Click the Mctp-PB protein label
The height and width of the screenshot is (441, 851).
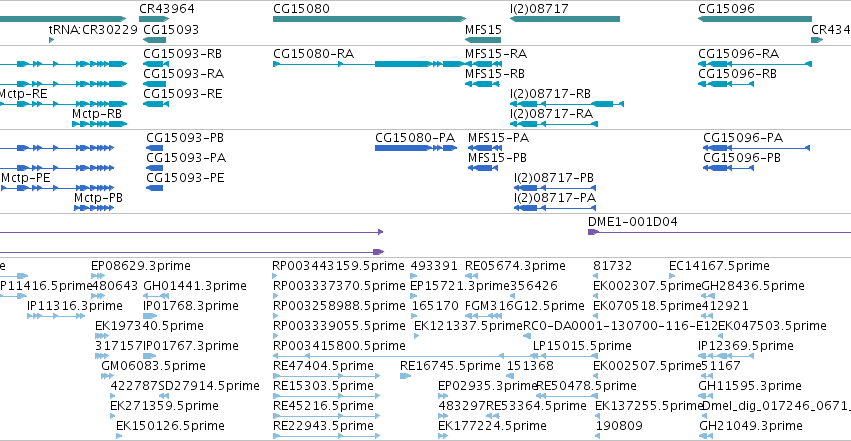click(98, 198)
